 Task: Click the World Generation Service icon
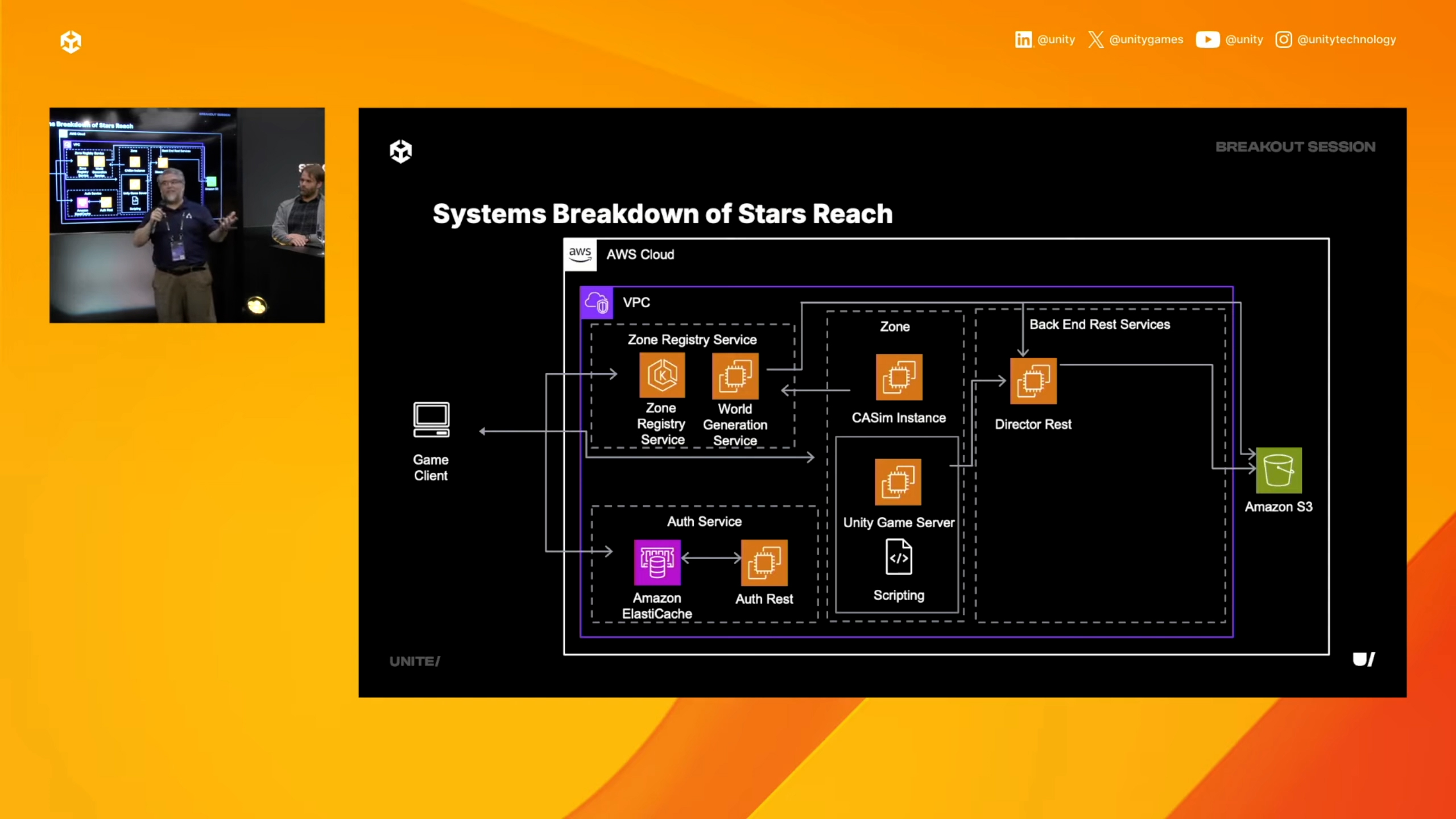735,376
